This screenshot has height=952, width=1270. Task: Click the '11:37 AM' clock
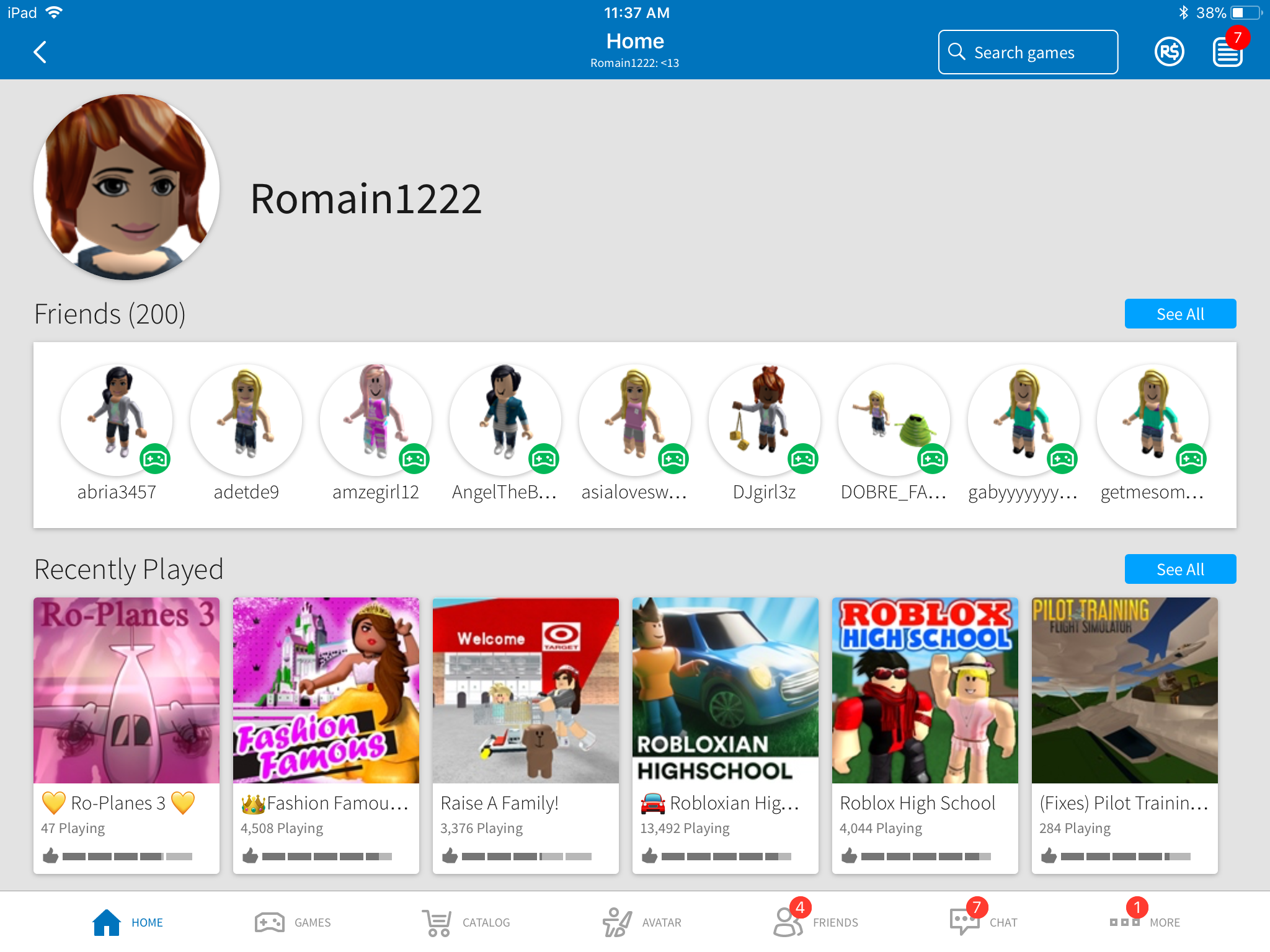click(x=637, y=12)
